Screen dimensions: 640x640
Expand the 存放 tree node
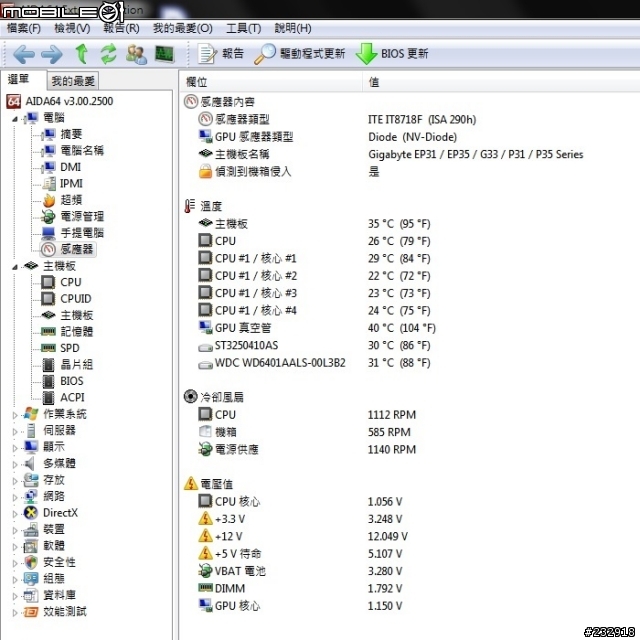pos(15,481)
